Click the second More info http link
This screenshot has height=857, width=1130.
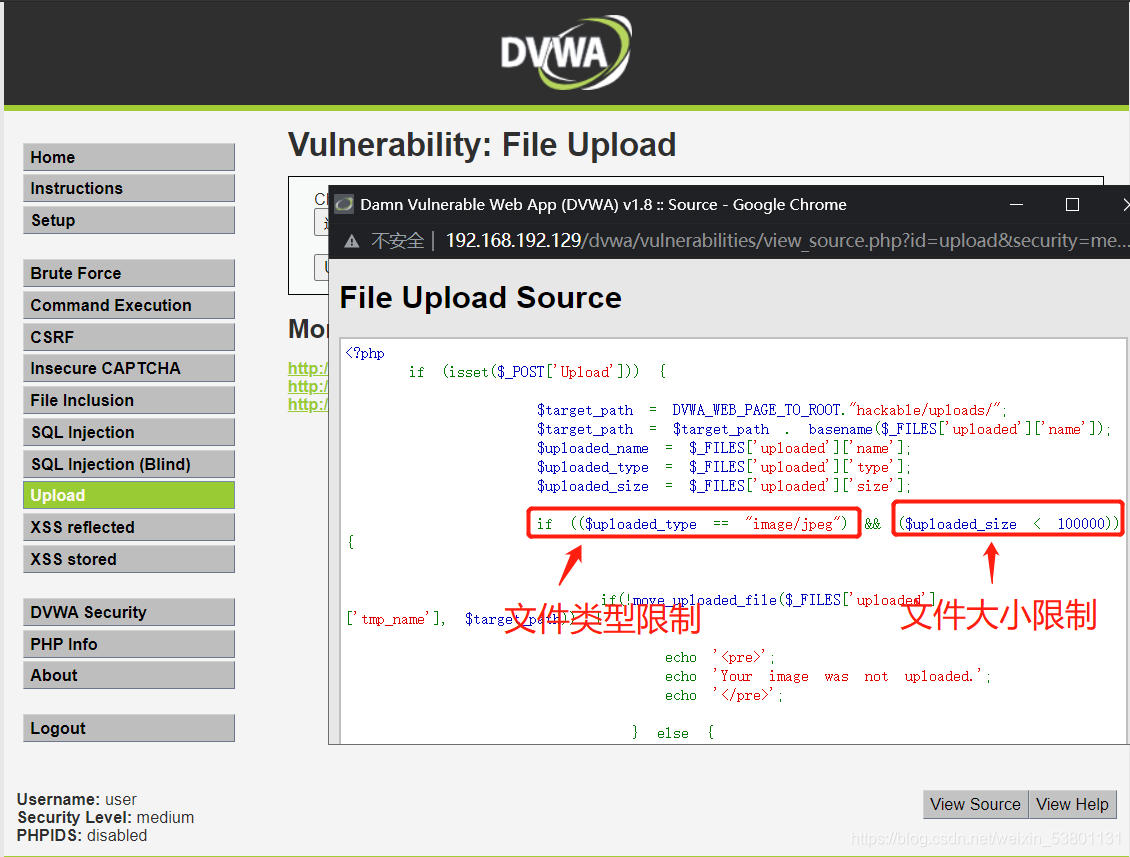pos(308,386)
